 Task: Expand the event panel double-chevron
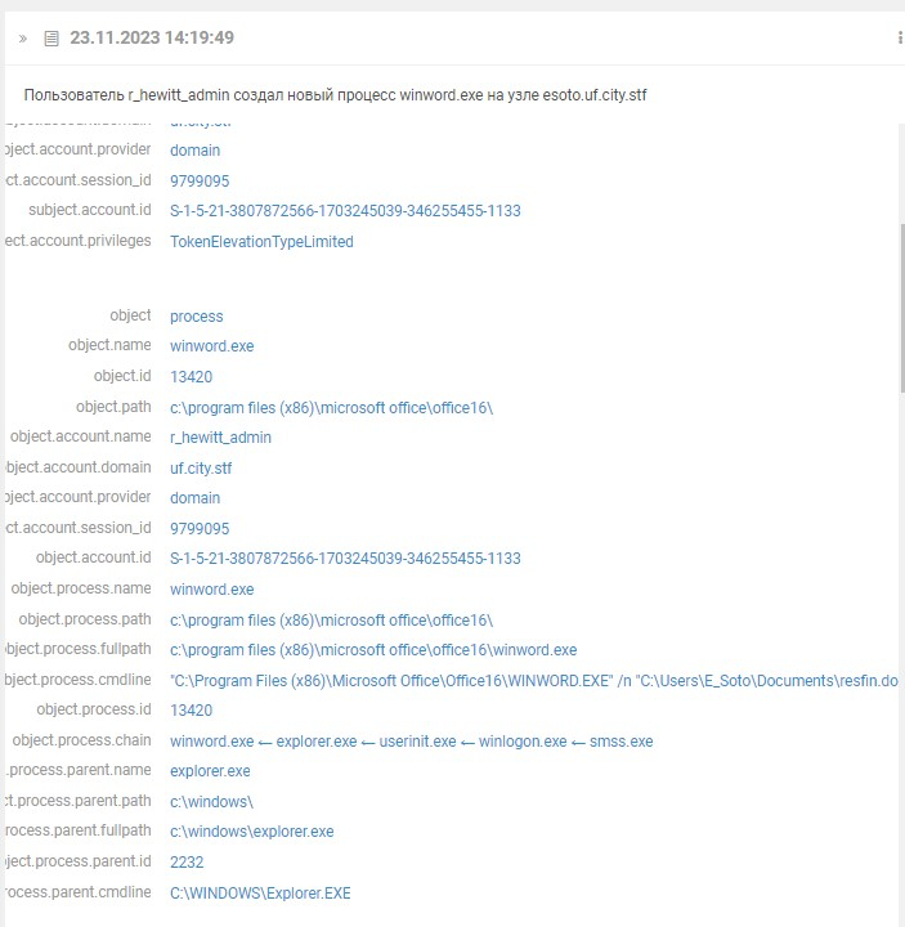click(23, 39)
